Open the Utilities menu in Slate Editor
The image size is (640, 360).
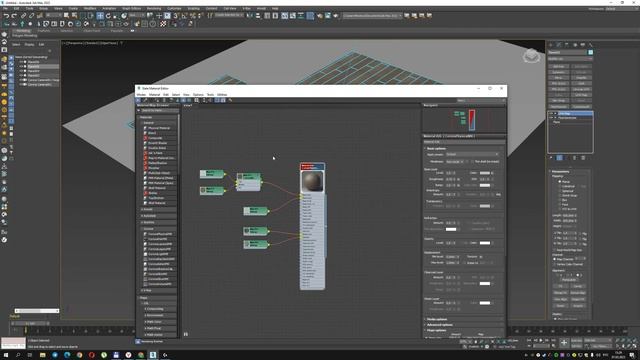(x=222, y=94)
